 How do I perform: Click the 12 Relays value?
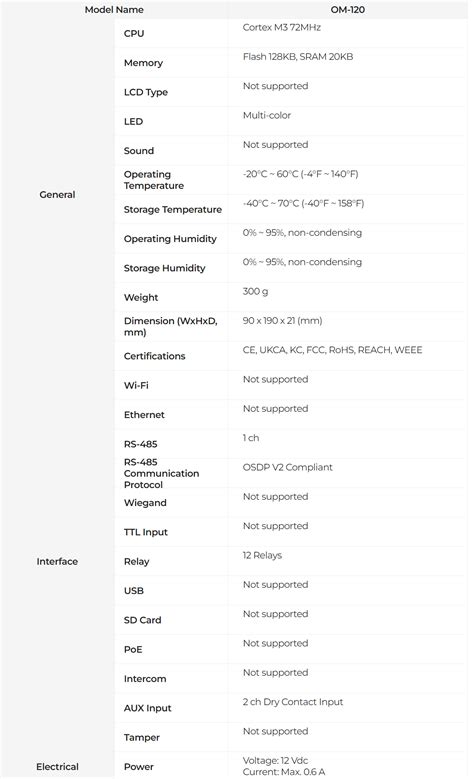tap(262, 555)
